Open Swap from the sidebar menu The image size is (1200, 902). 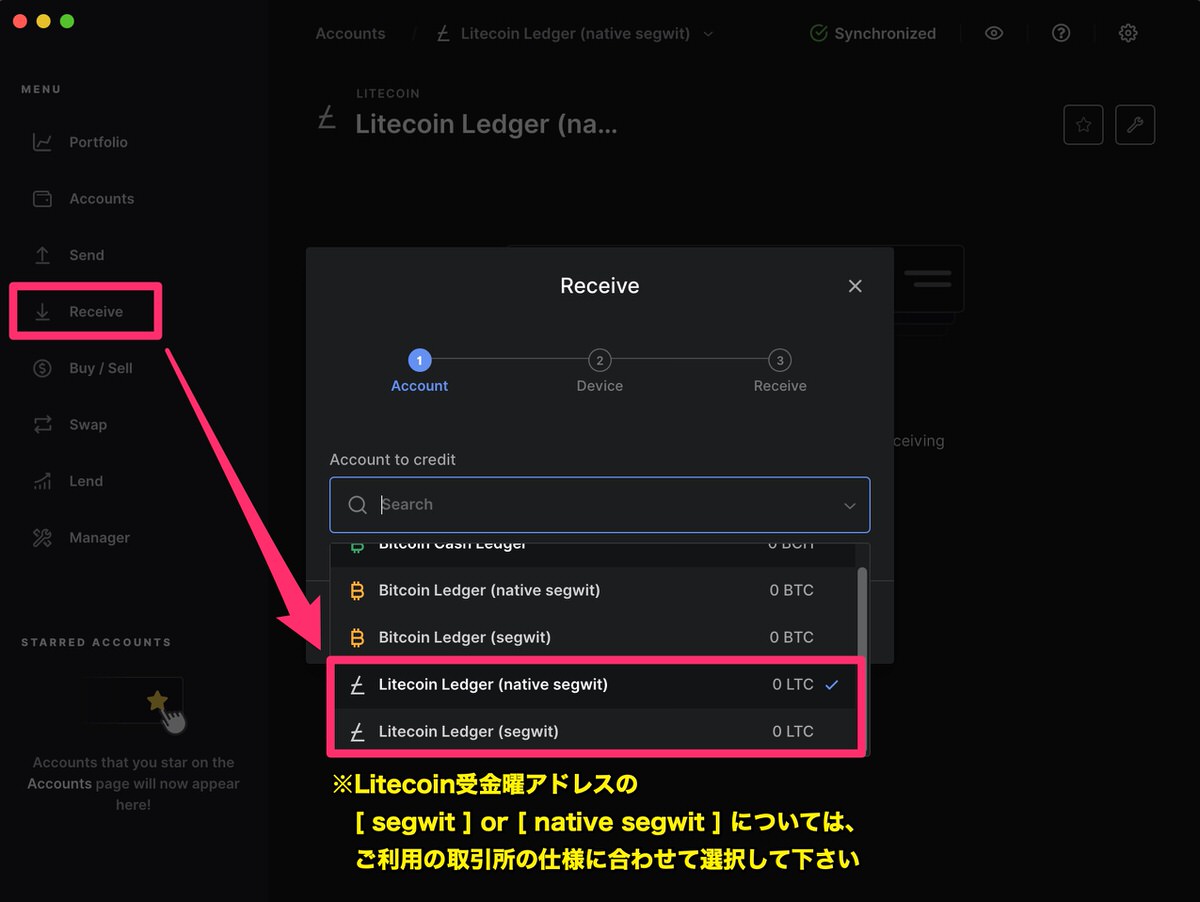(70, 425)
